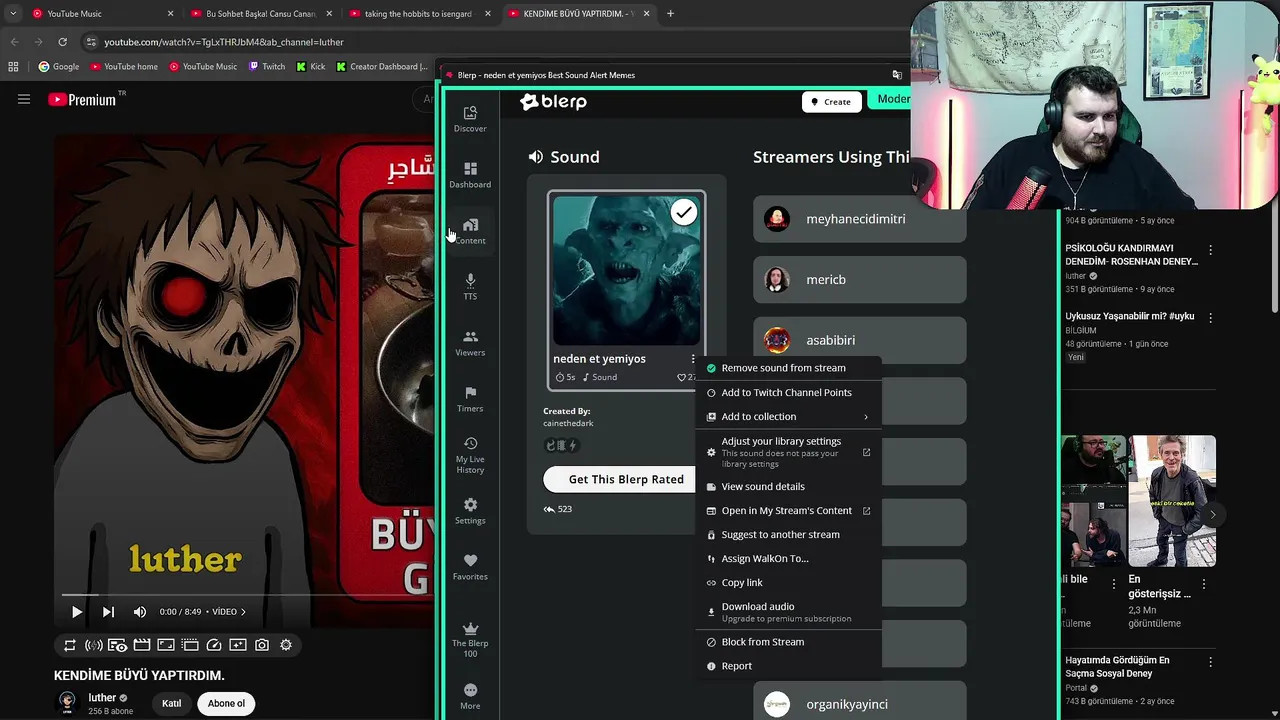
Task: Choose Suggest to another stream
Action: click(x=788, y=535)
